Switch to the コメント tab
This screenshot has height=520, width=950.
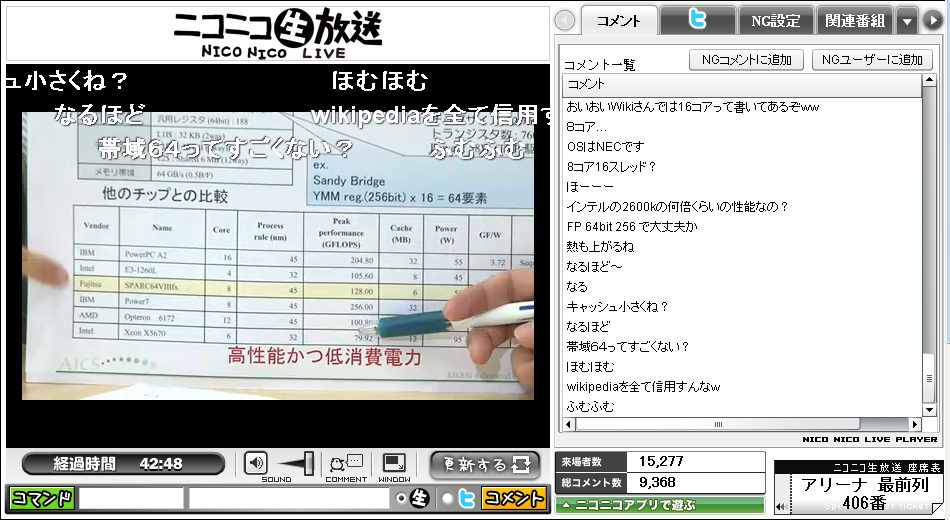[619, 21]
